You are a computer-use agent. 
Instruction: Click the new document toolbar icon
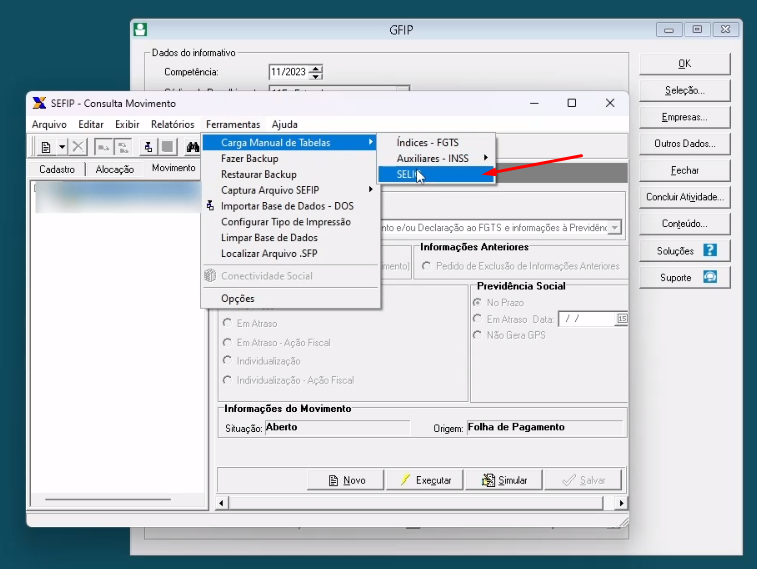[46, 147]
